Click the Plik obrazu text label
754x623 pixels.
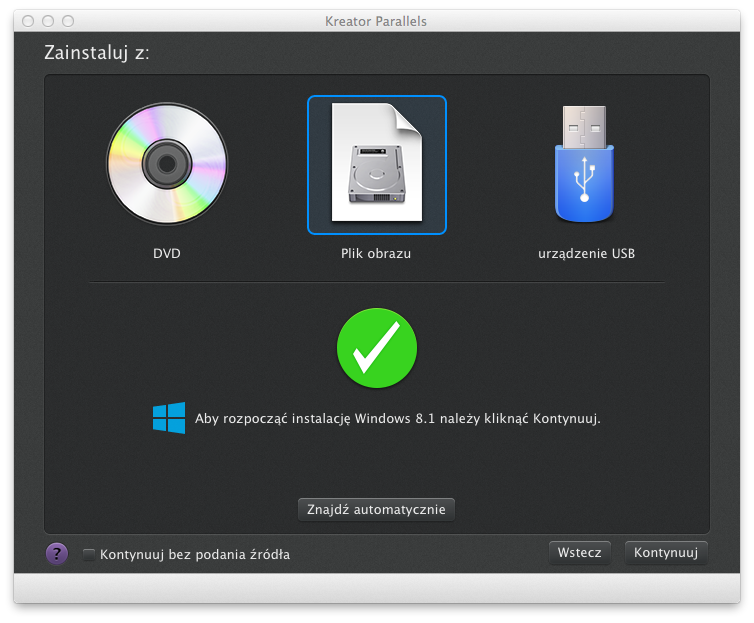click(376, 254)
